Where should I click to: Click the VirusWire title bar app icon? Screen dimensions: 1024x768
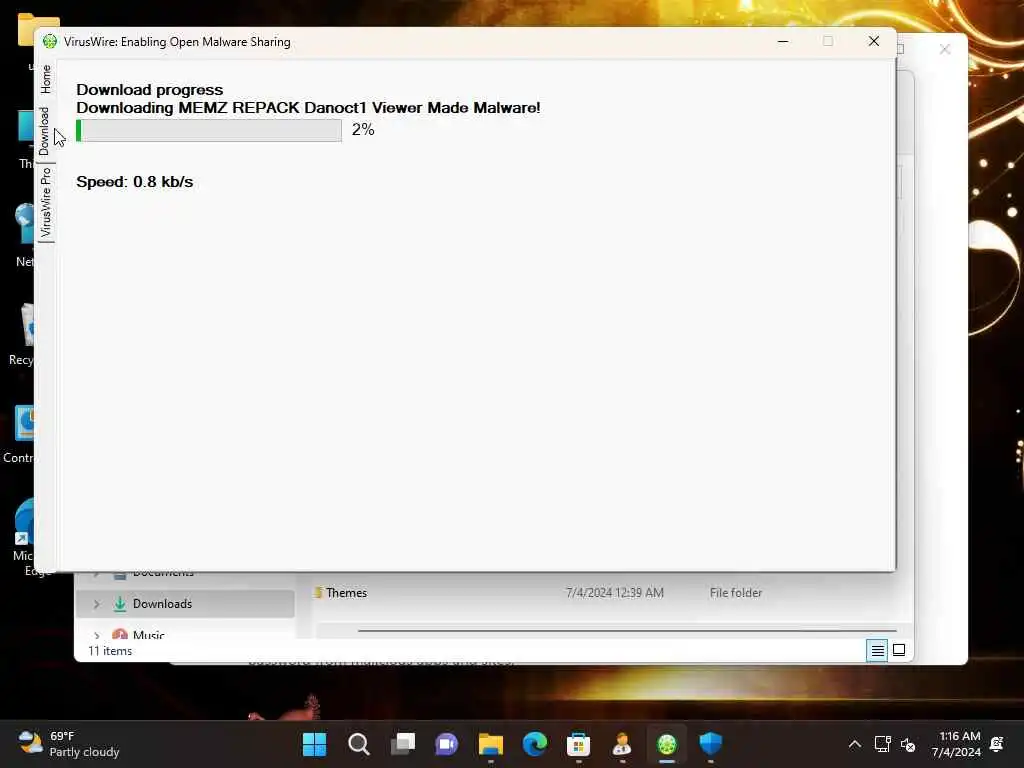tap(50, 42)
